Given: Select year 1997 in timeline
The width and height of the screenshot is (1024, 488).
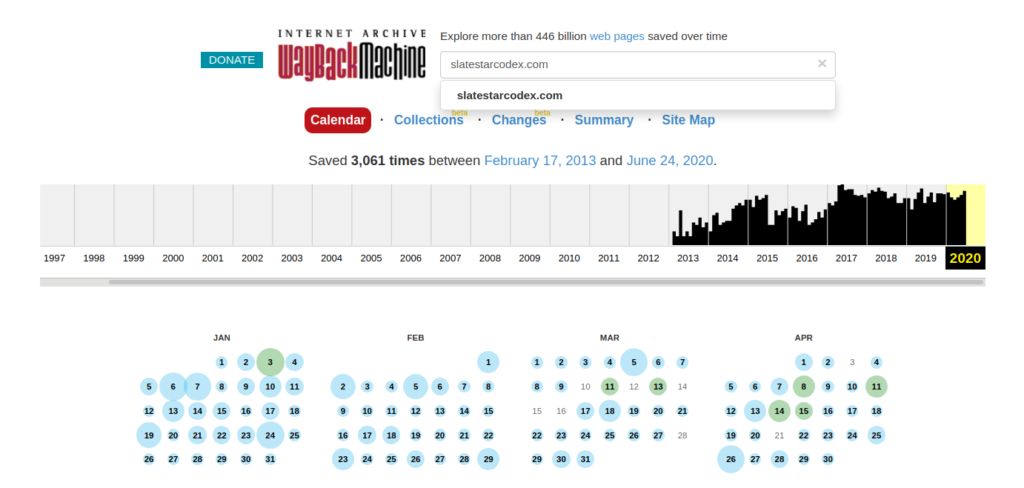Looking at the screenshot, I should pyautogui.click(x=54, y=258).
